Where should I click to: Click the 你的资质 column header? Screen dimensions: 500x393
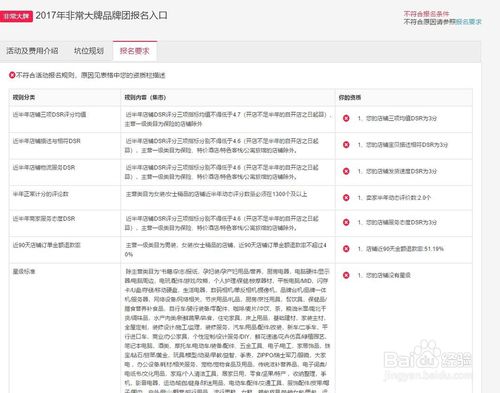(350, 97)
